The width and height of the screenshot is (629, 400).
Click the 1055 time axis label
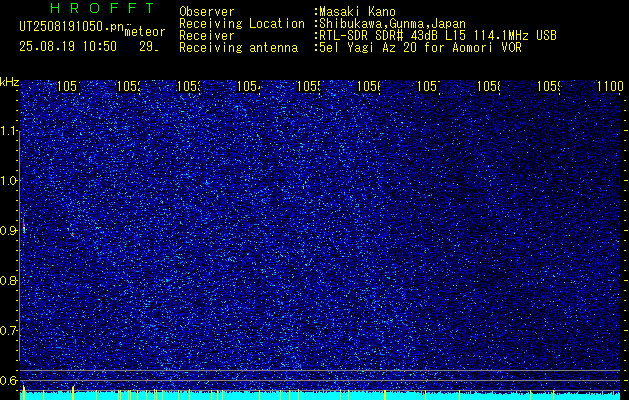click(309, 86)
